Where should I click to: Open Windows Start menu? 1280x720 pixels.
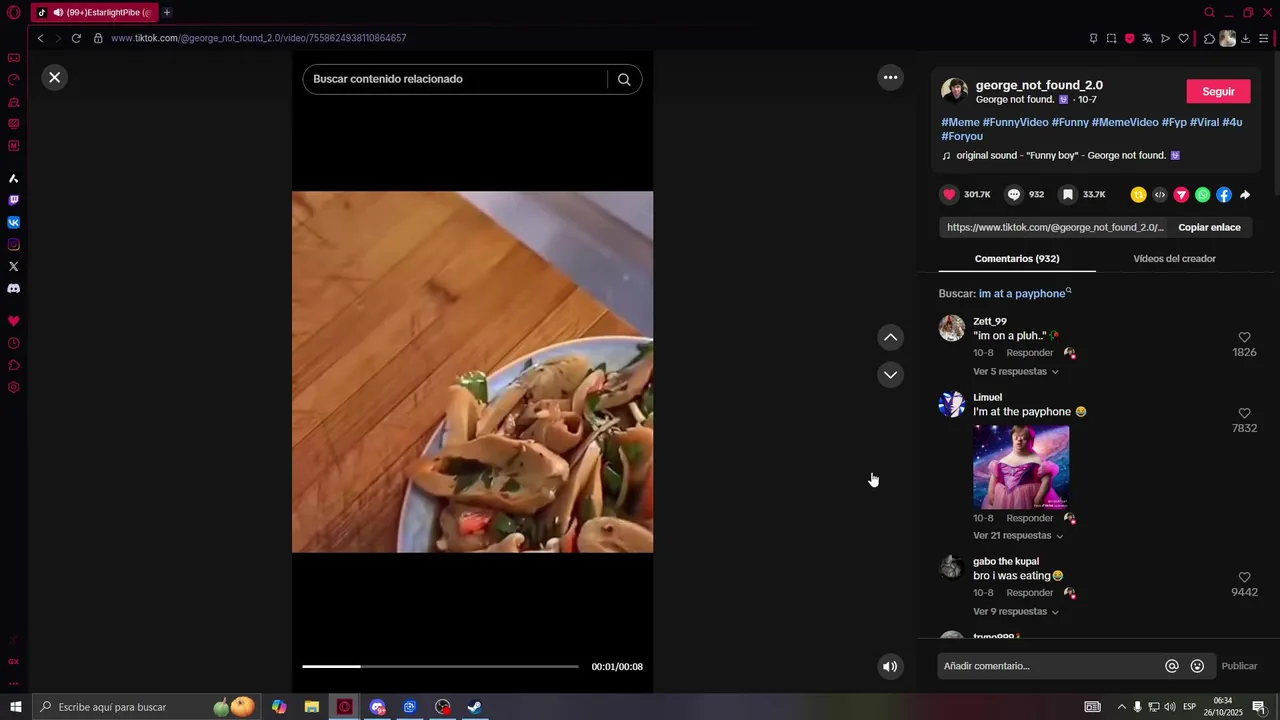click(x=15, y=707)
